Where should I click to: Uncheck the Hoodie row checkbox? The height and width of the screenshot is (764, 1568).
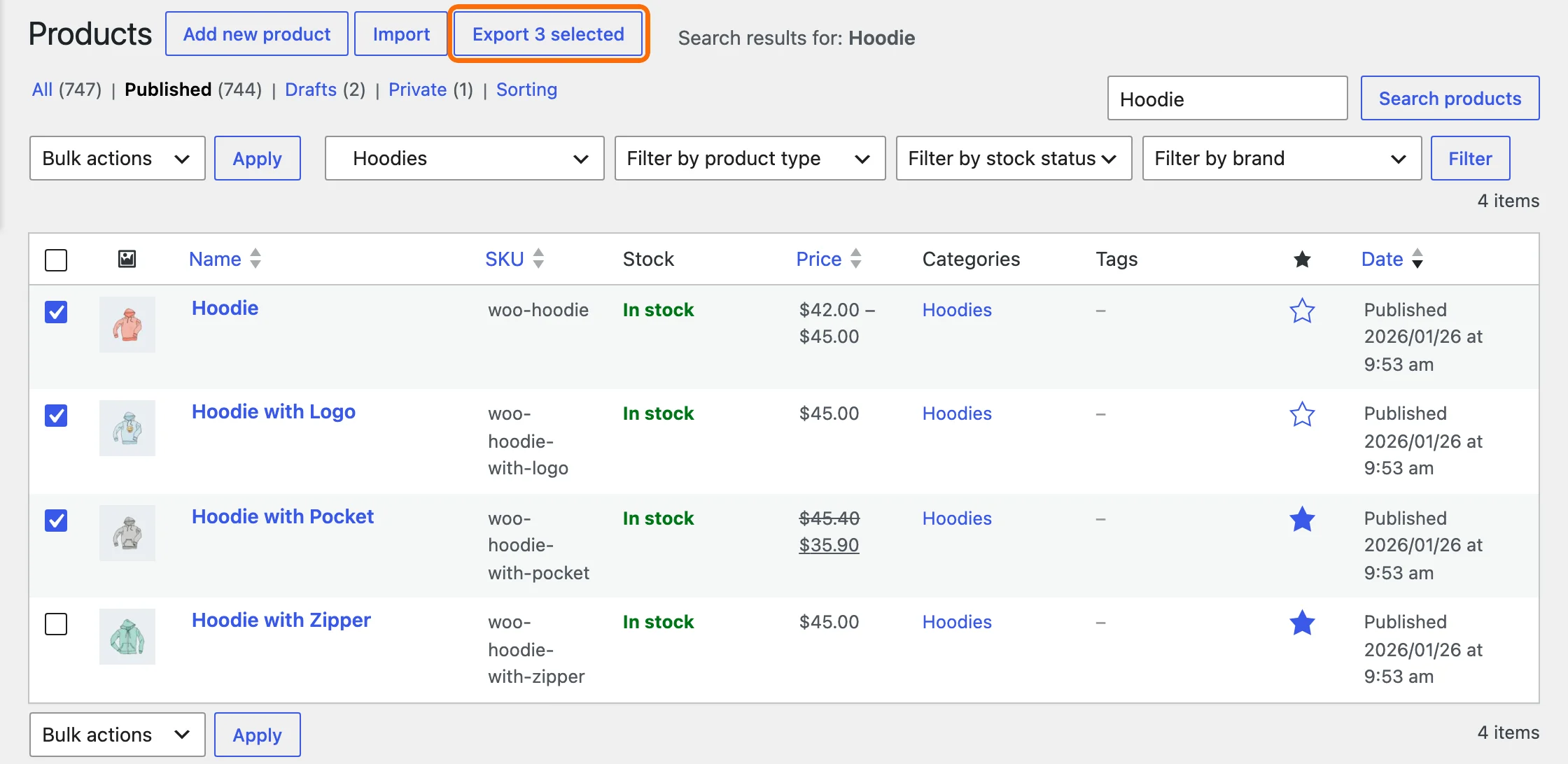coord(56,312)
